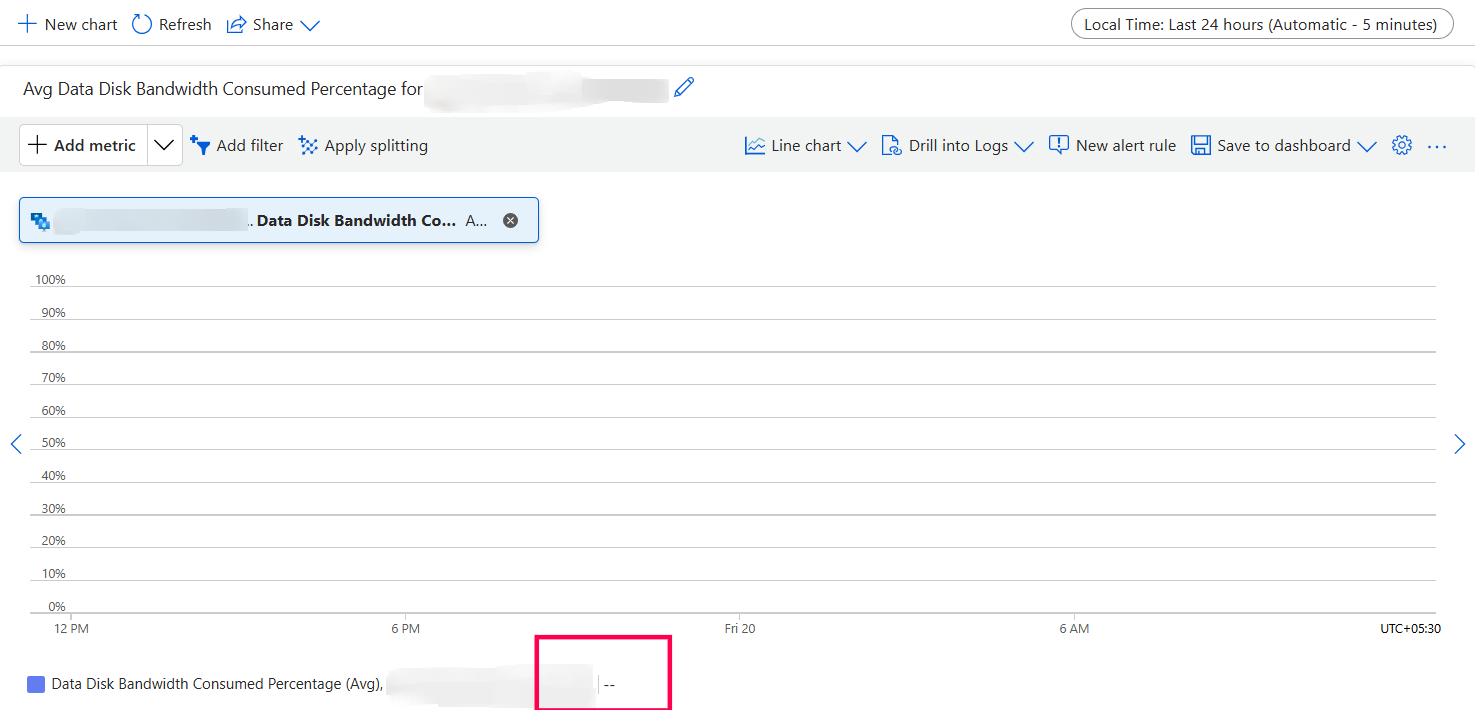Screen dimensions: 1475x710
Task: Open Drill into Logs dropdown
Action: tap(956, 145)
